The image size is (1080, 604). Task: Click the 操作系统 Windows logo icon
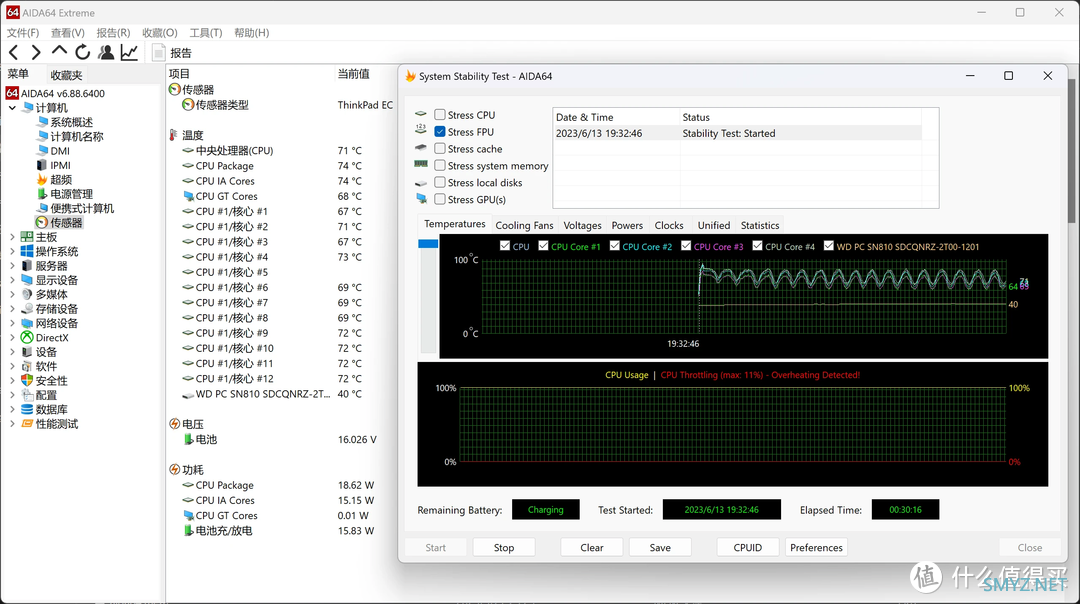click(27, 251)
